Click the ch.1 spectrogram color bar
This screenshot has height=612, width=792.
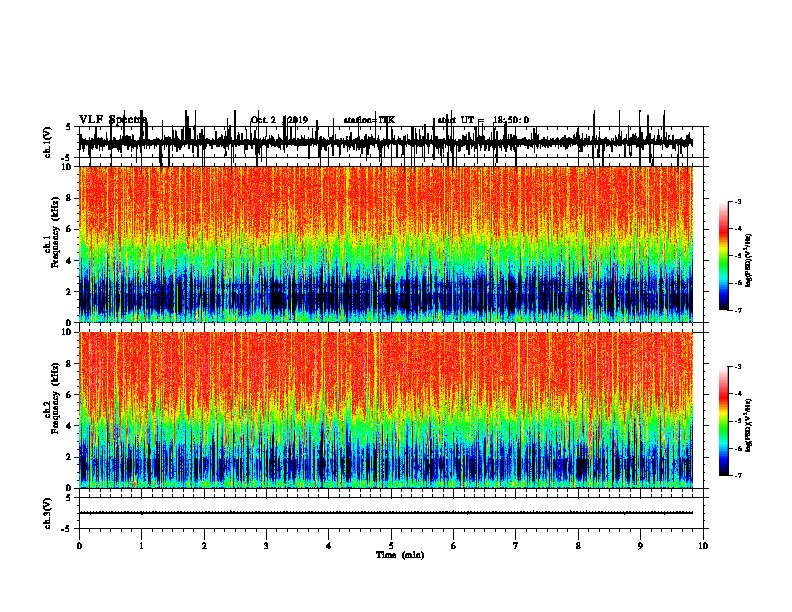tap(723, 256)
